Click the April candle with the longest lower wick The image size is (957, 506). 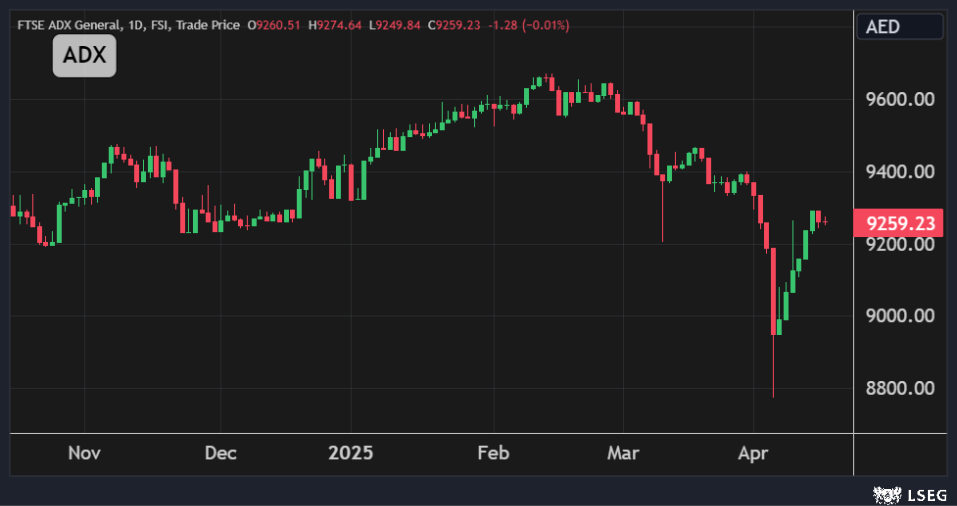773,300
